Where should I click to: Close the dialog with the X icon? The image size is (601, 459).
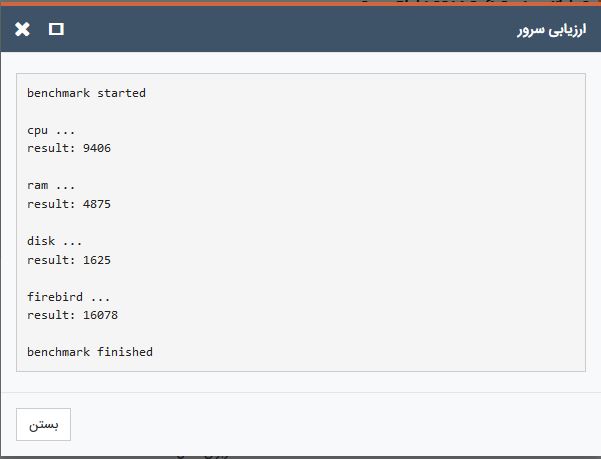pyautogui.click(x=22, y=29)
